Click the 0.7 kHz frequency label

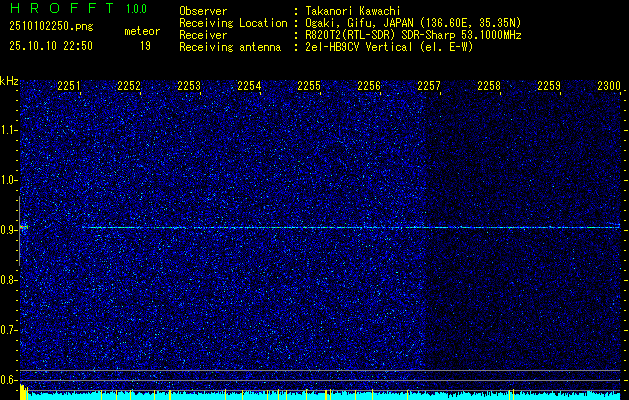pos(9,330)
